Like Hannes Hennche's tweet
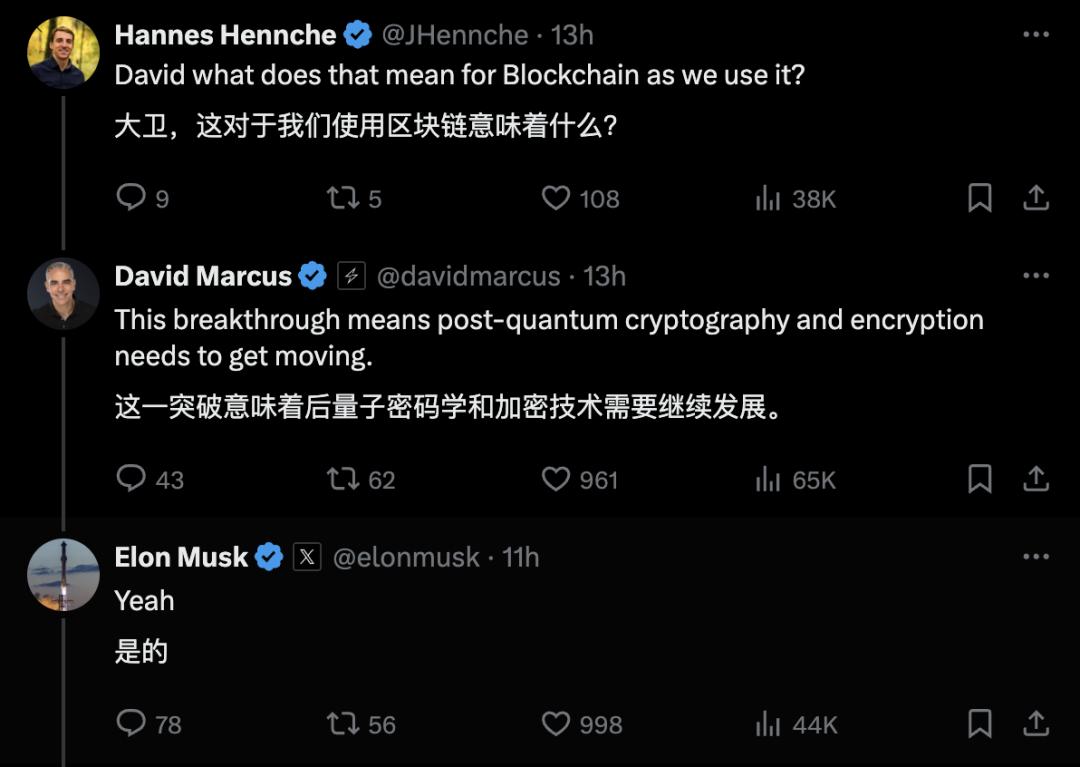The width and height of the screenshot is (1080, 767). 556,198
